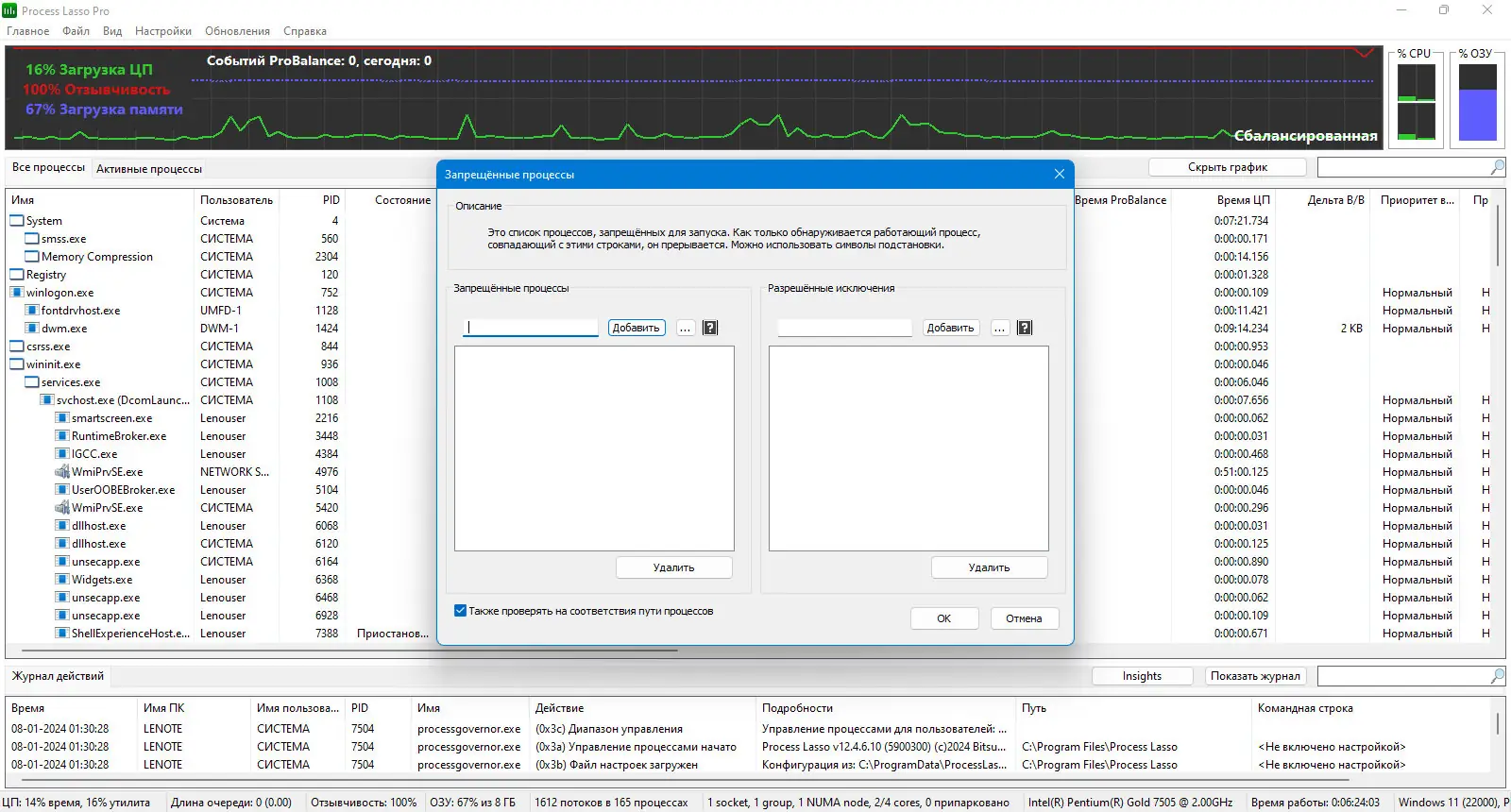
Task: Open the Главное menu
Action: [x=28, y=31]
